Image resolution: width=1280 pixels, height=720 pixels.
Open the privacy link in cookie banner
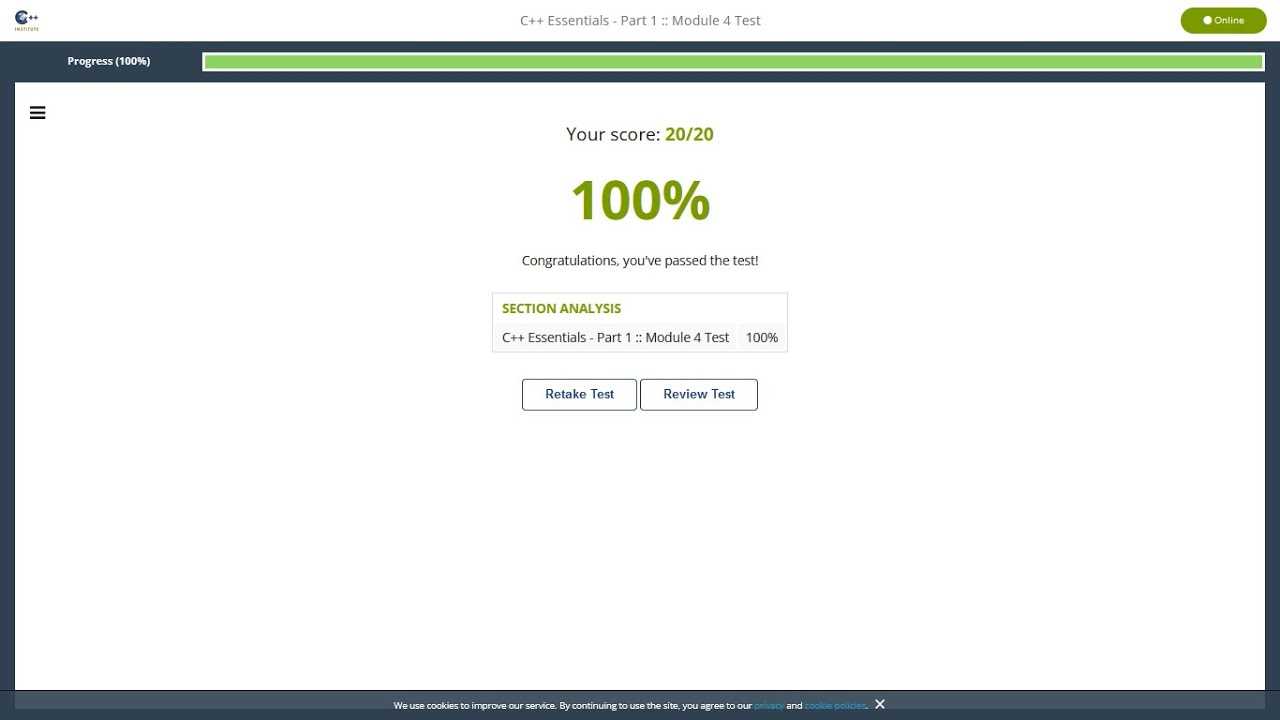[769, 706]
